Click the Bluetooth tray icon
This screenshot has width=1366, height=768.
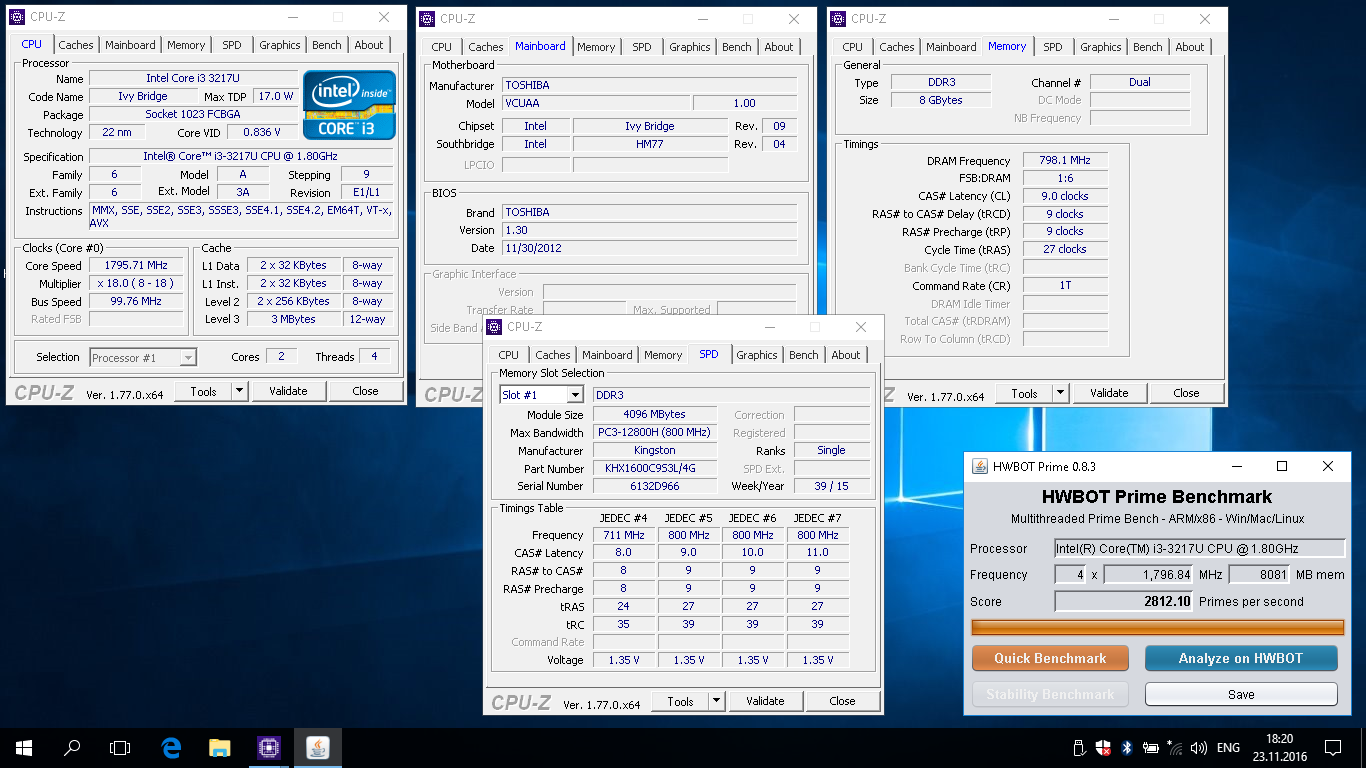pos(1126,747)
